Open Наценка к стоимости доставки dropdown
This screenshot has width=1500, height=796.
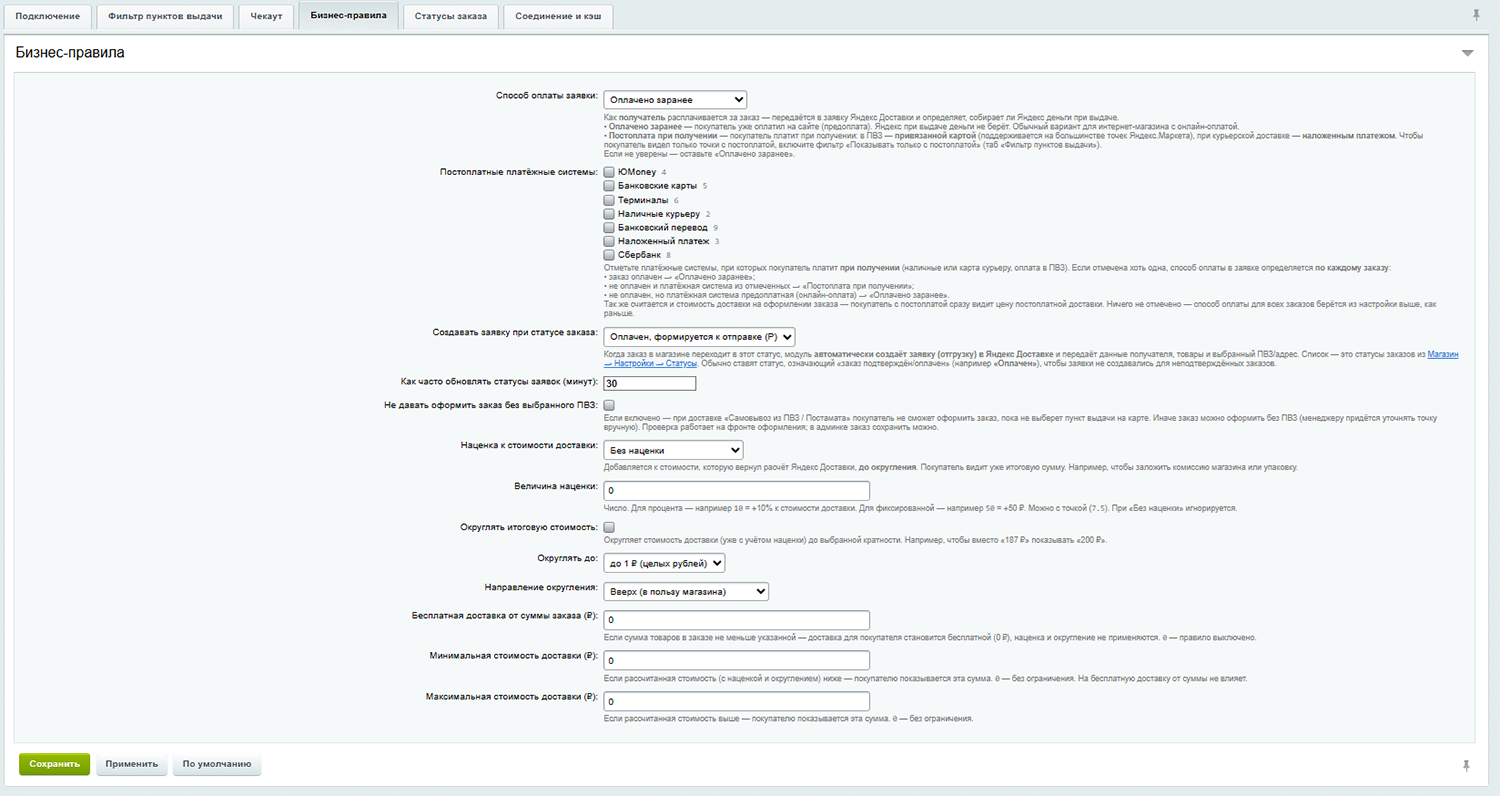pos(673,450)
